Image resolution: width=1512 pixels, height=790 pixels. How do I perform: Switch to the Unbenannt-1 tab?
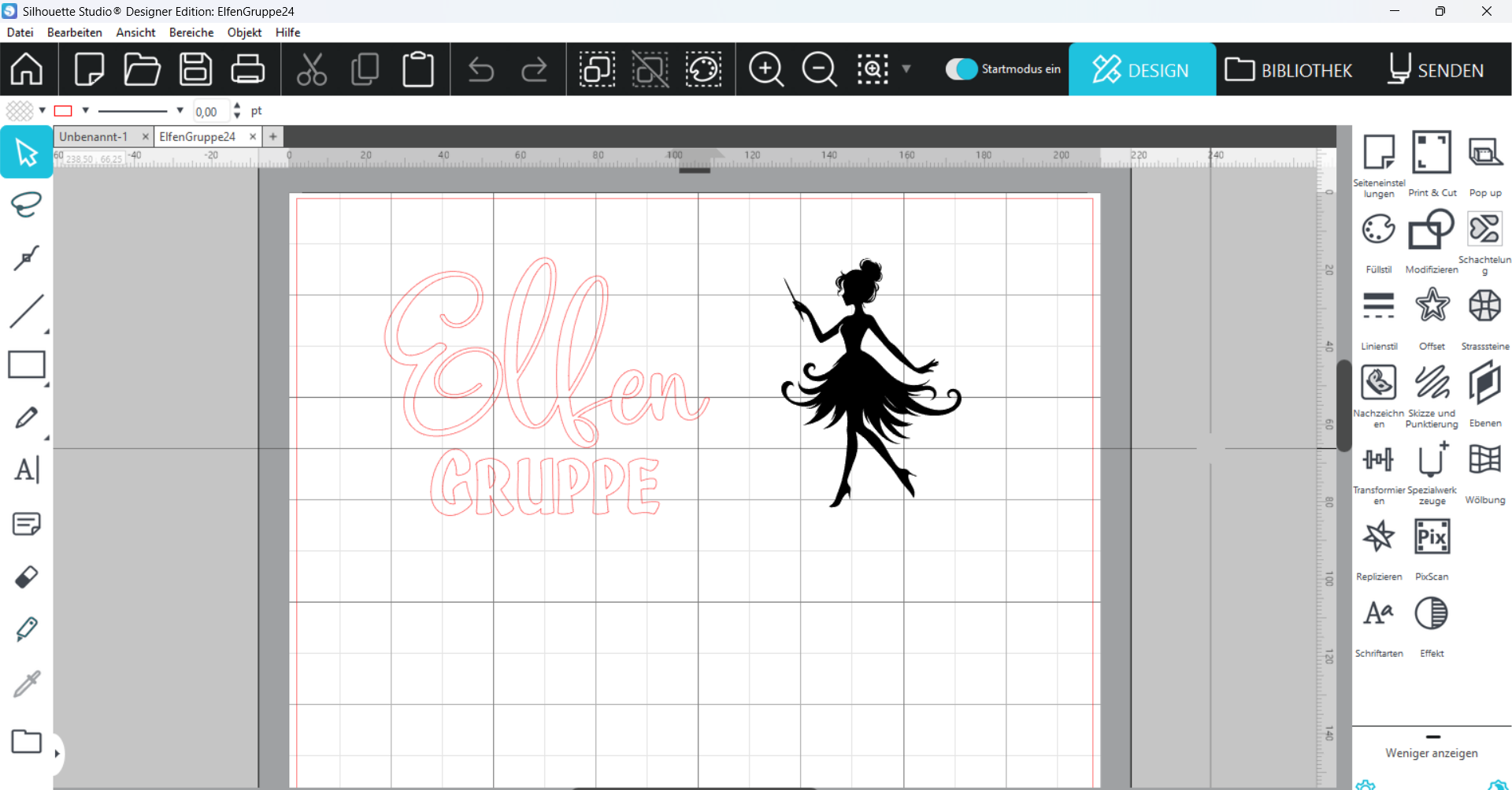pyautogui.click(x=94, y=136)
